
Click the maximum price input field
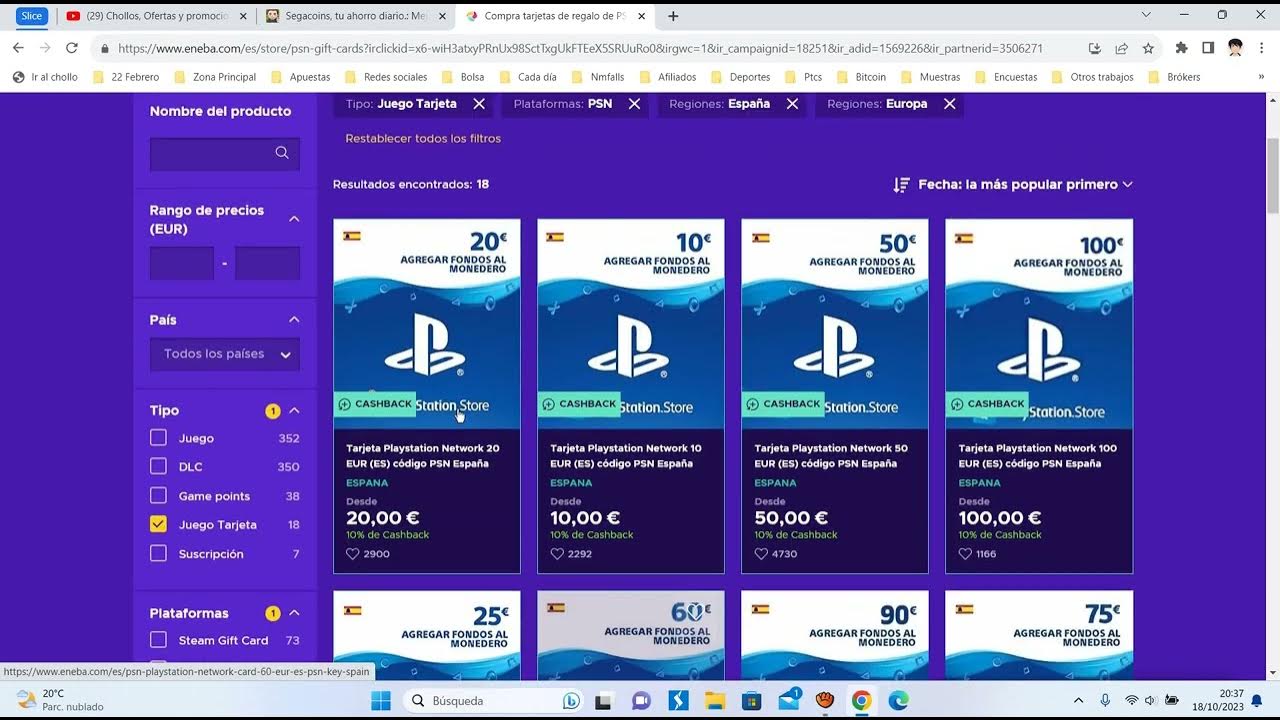tap(267, 263)
